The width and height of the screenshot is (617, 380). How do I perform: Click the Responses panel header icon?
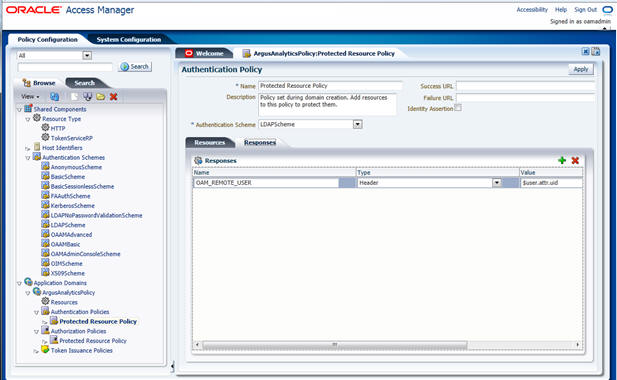pyautogui.click(x=198, y=160)
